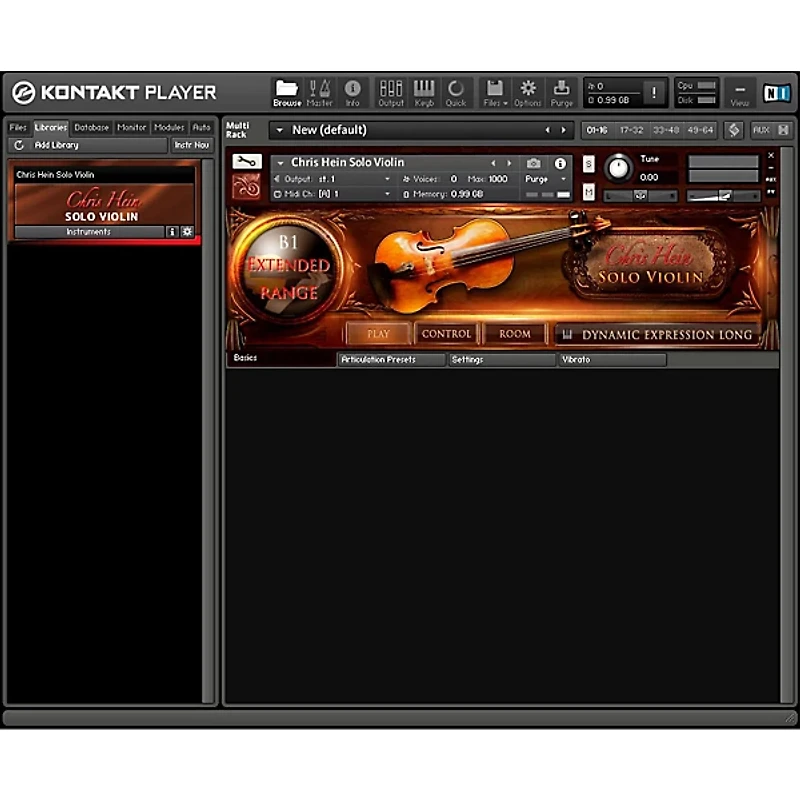Click the panic exclamation button

coord(654,93)
